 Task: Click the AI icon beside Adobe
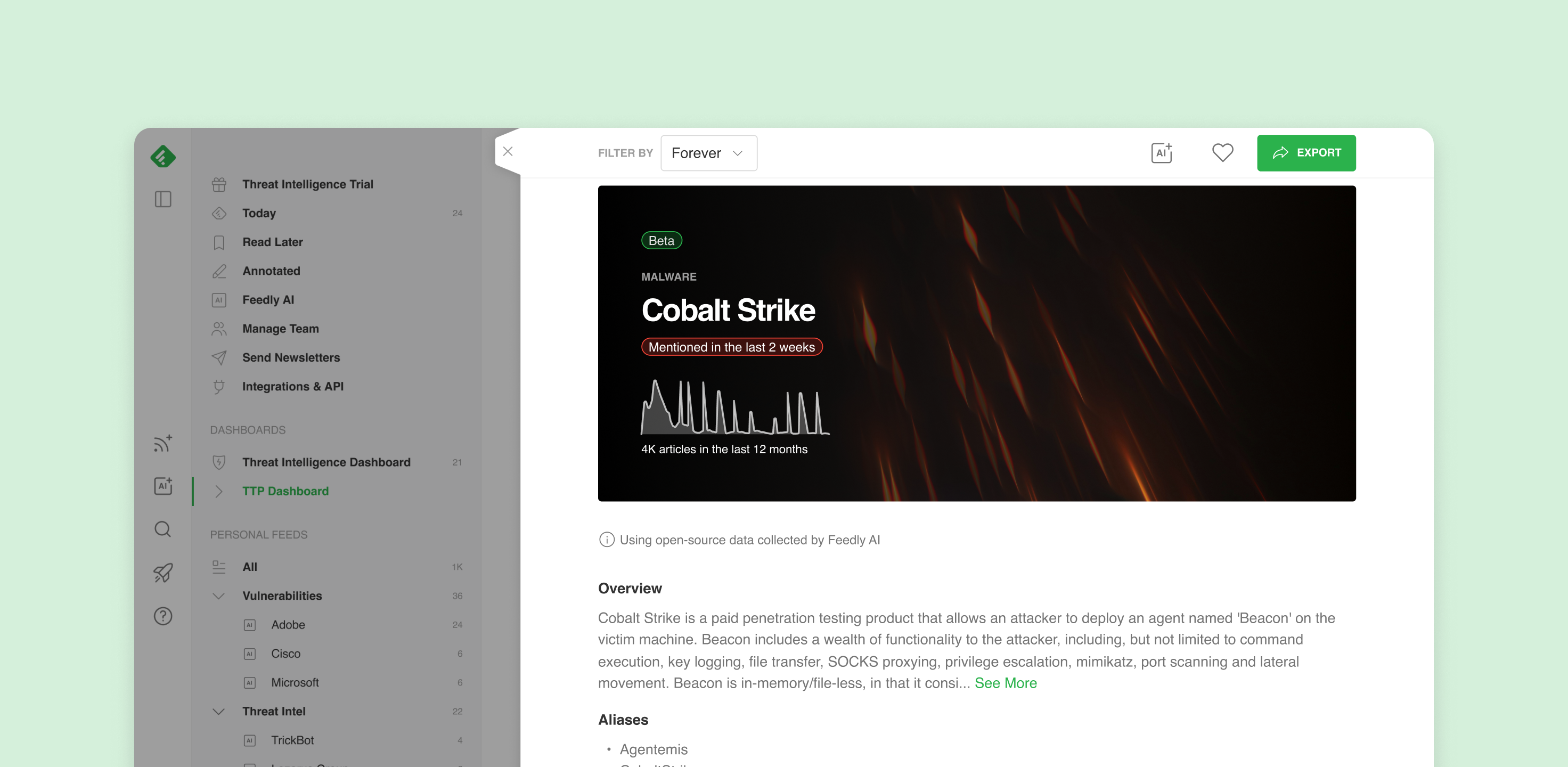coord(250,625)
